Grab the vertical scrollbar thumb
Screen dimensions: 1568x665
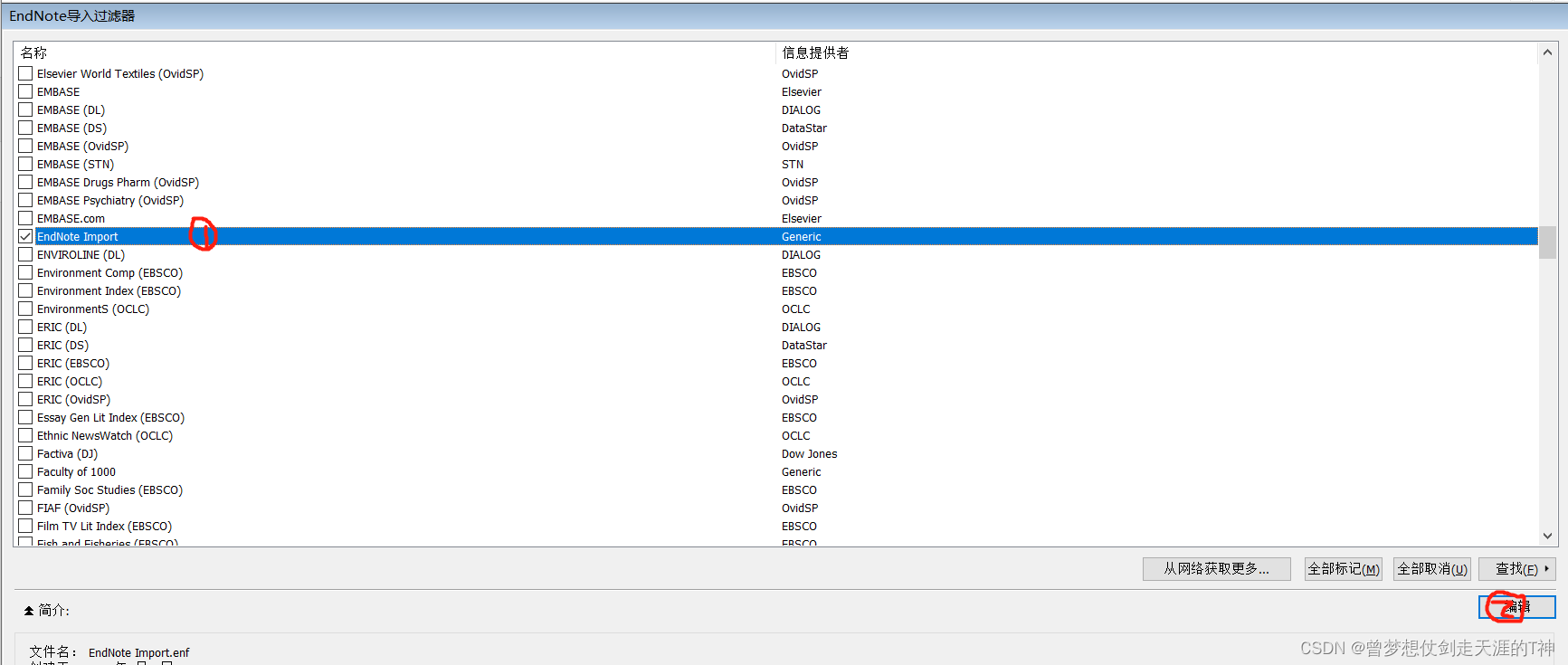(1547, 242)
